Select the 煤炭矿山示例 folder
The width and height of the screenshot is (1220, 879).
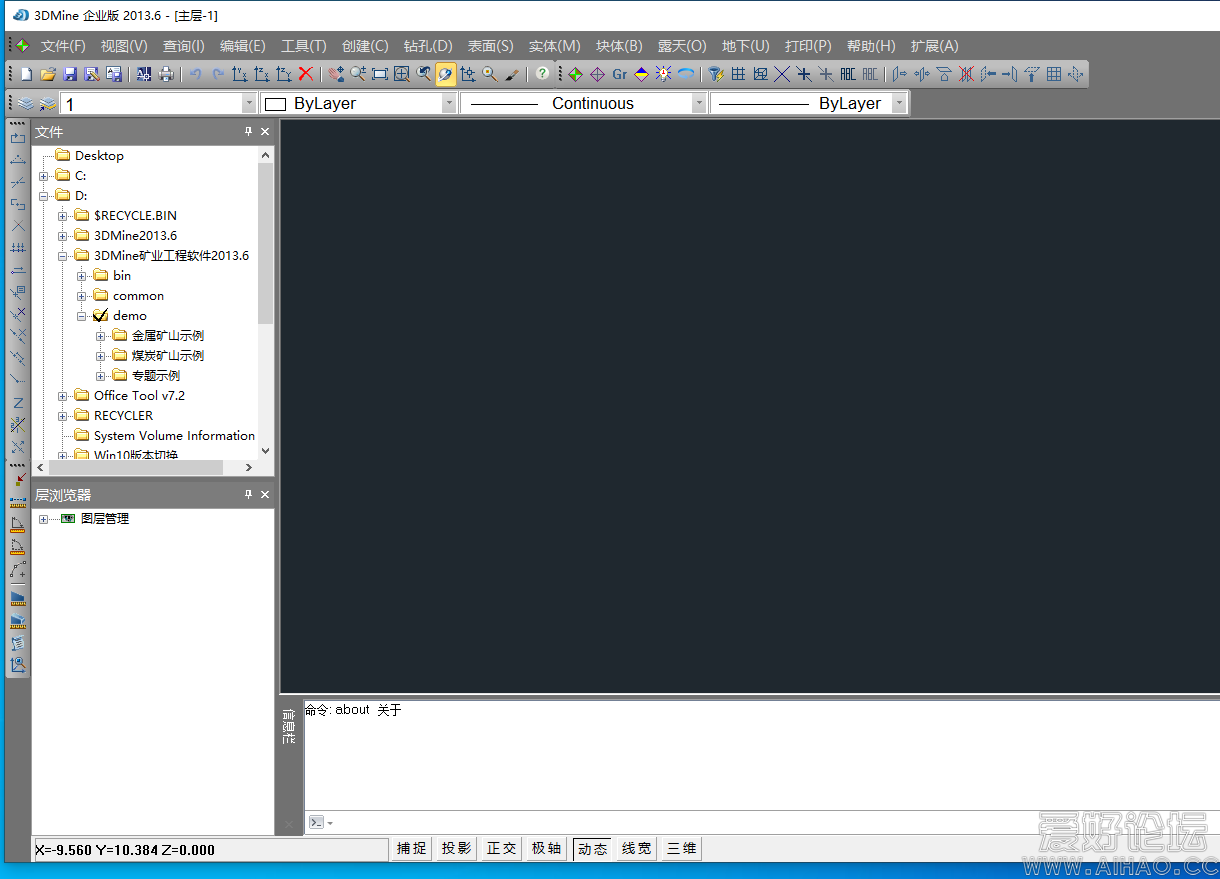(168, 355)
